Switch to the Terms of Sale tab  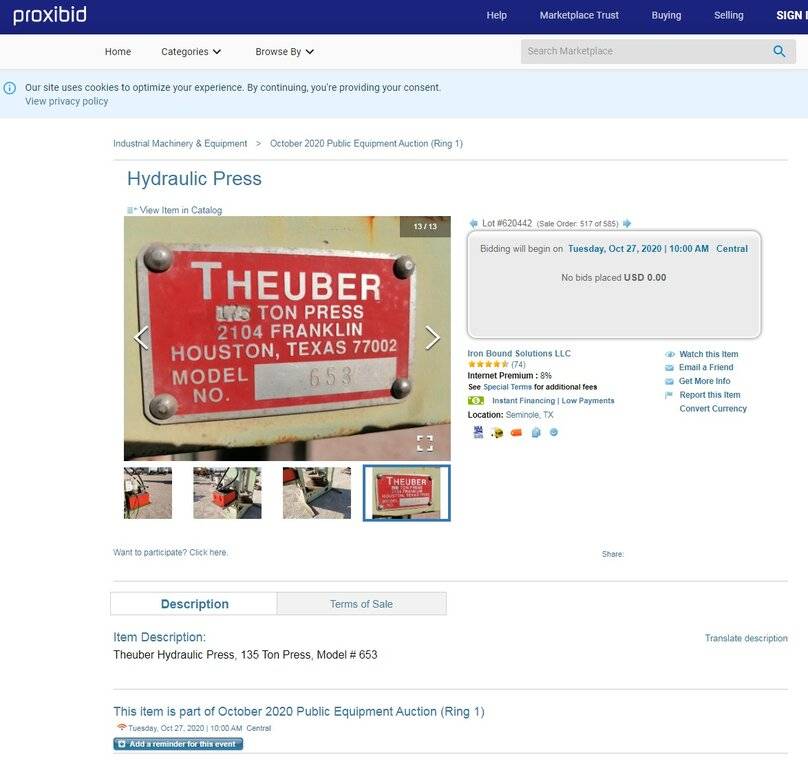coord(361,604)
